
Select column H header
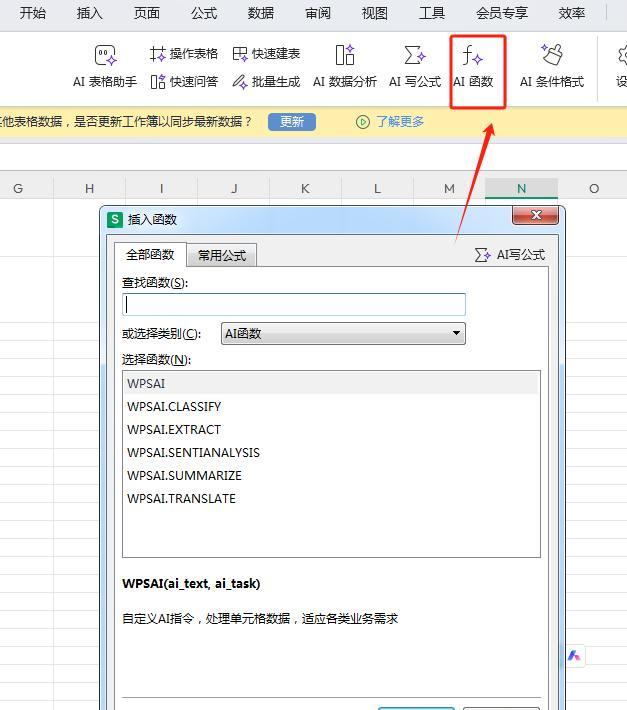(x=90, y=188)
